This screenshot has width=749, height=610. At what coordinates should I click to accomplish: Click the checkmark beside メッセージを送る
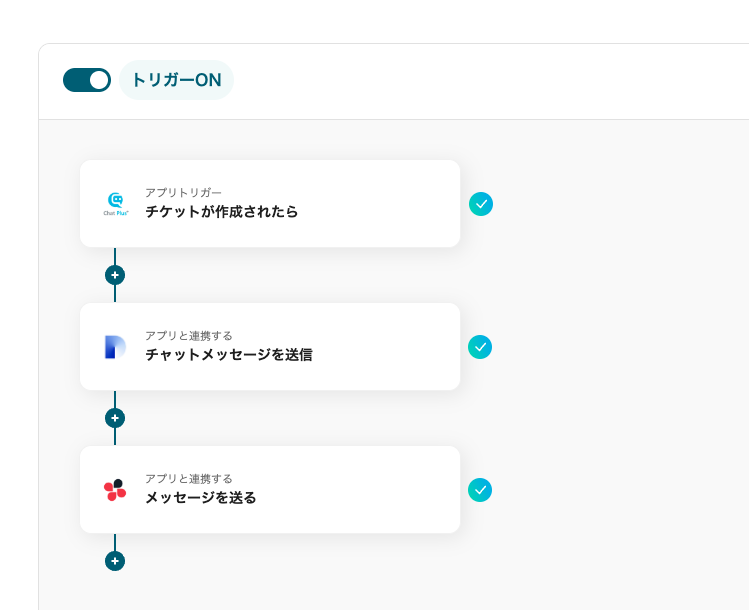pos(480,490)
